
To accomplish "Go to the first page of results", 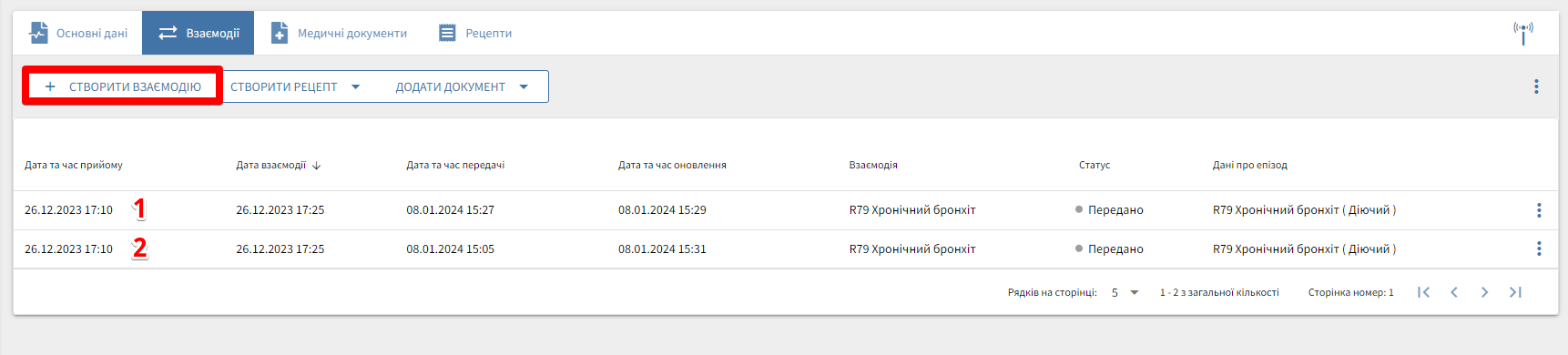I will point(1423,292).
